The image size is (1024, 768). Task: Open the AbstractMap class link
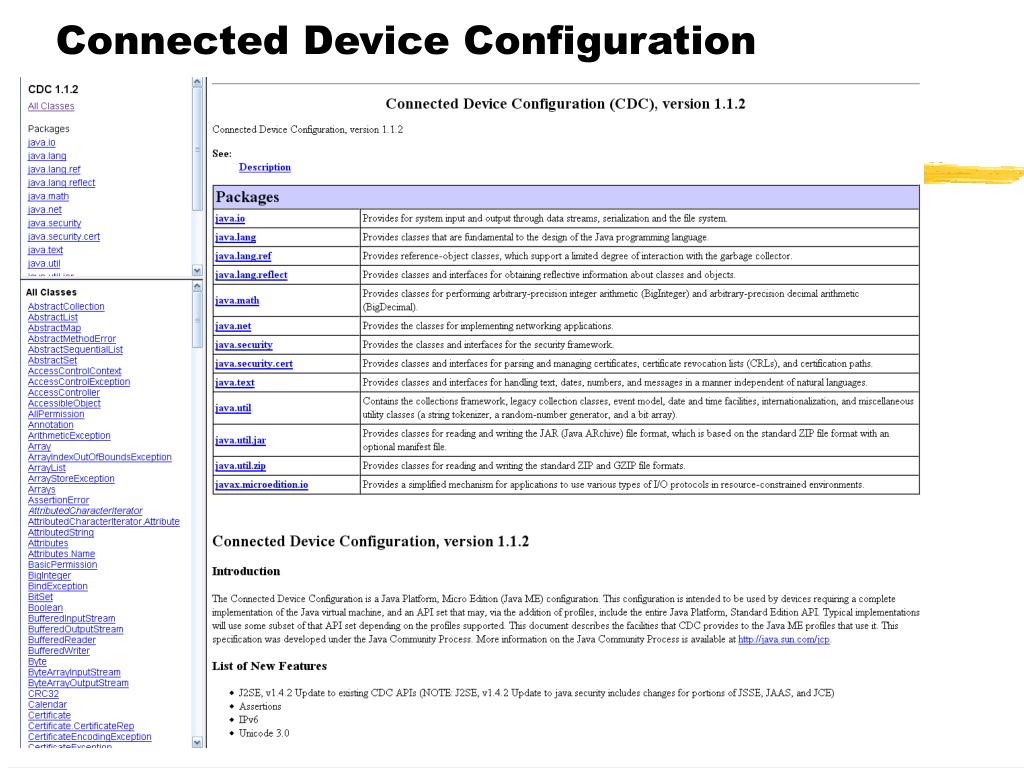pyautogui.click(x=54, y=328)
